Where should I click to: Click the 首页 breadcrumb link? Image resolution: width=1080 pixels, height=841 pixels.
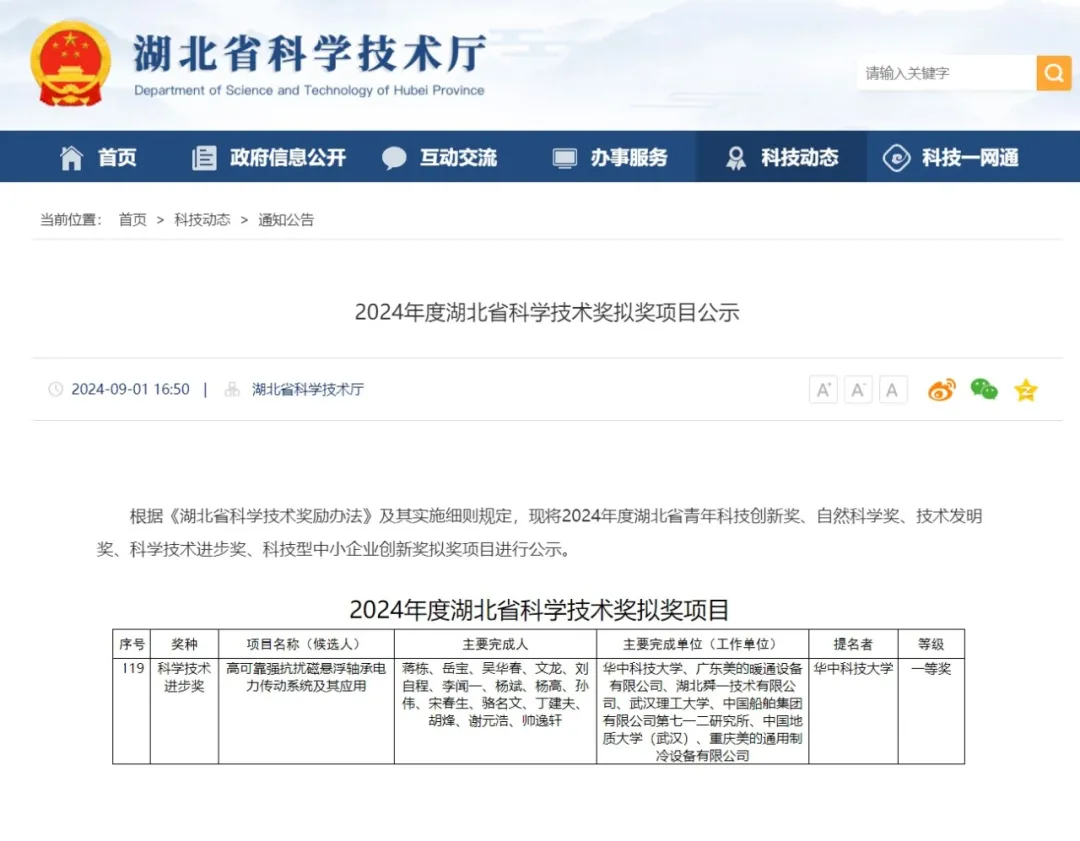point(132,220)
